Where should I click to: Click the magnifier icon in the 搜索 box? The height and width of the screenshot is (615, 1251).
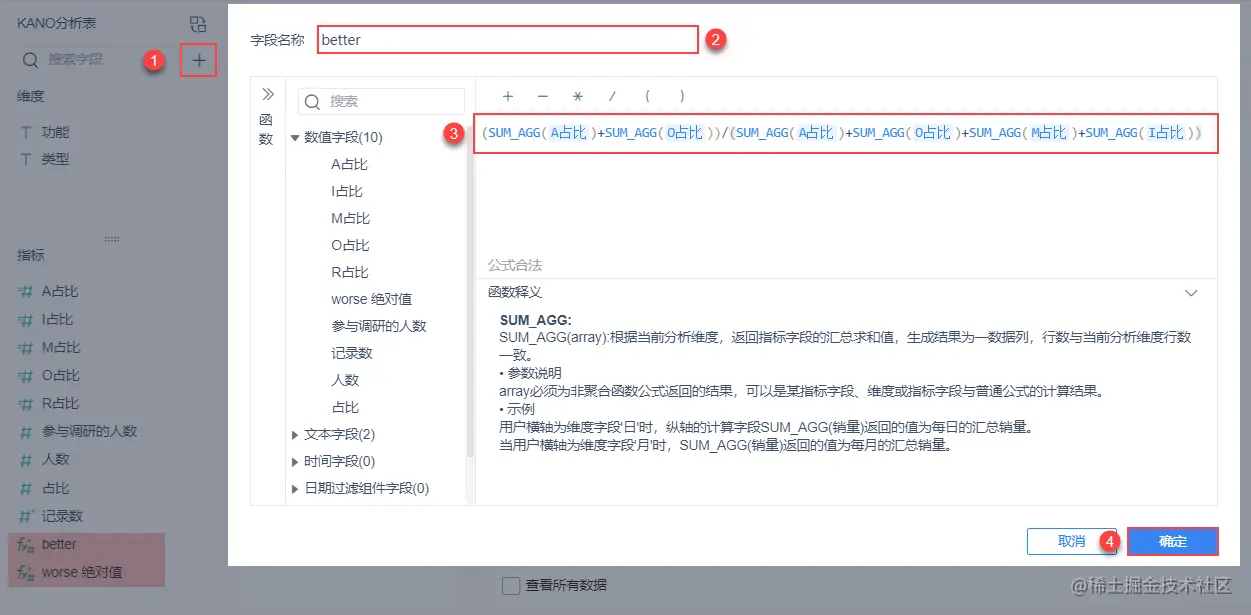pos(314,100)
